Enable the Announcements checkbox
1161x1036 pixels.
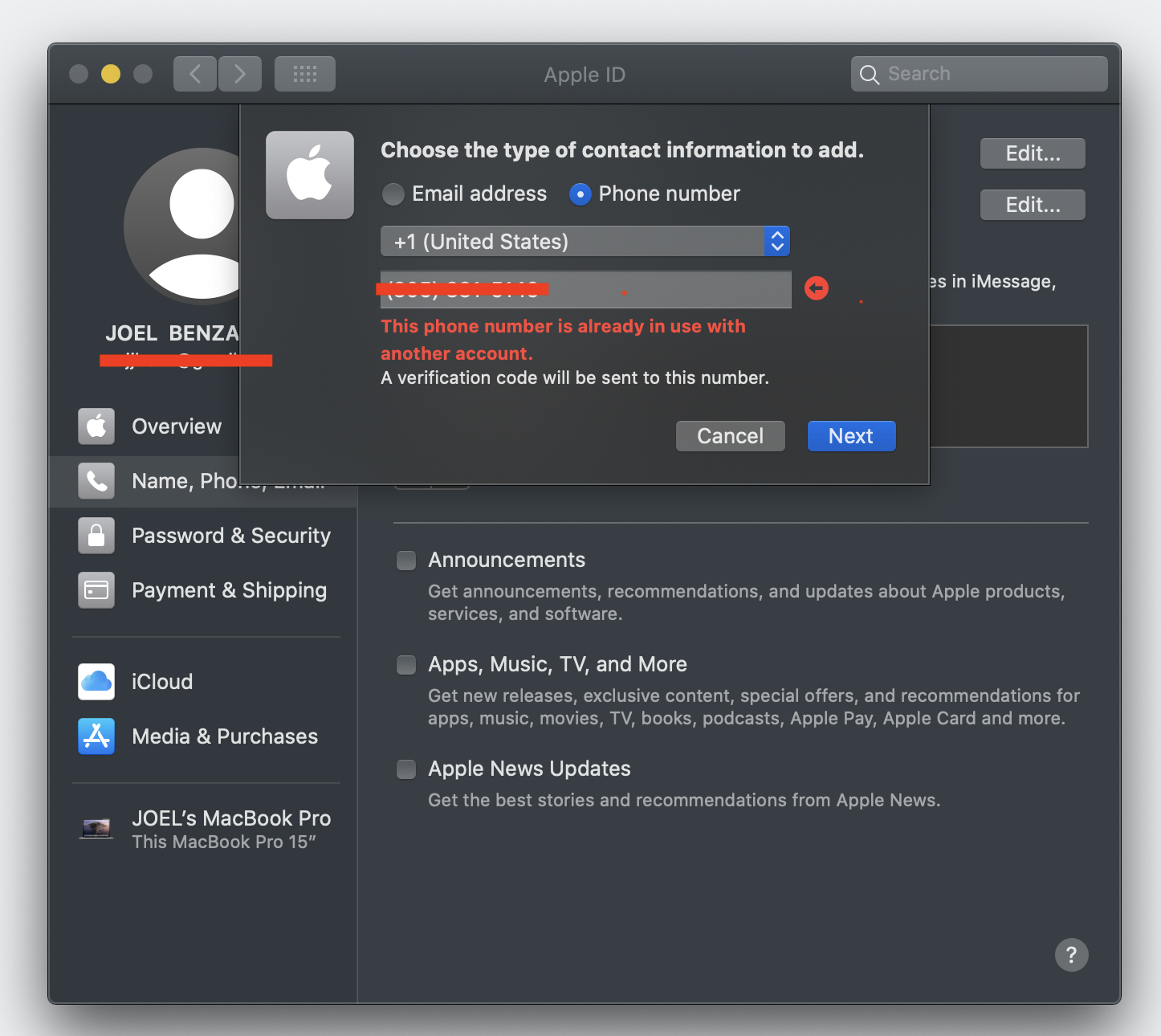pos(406,561)
